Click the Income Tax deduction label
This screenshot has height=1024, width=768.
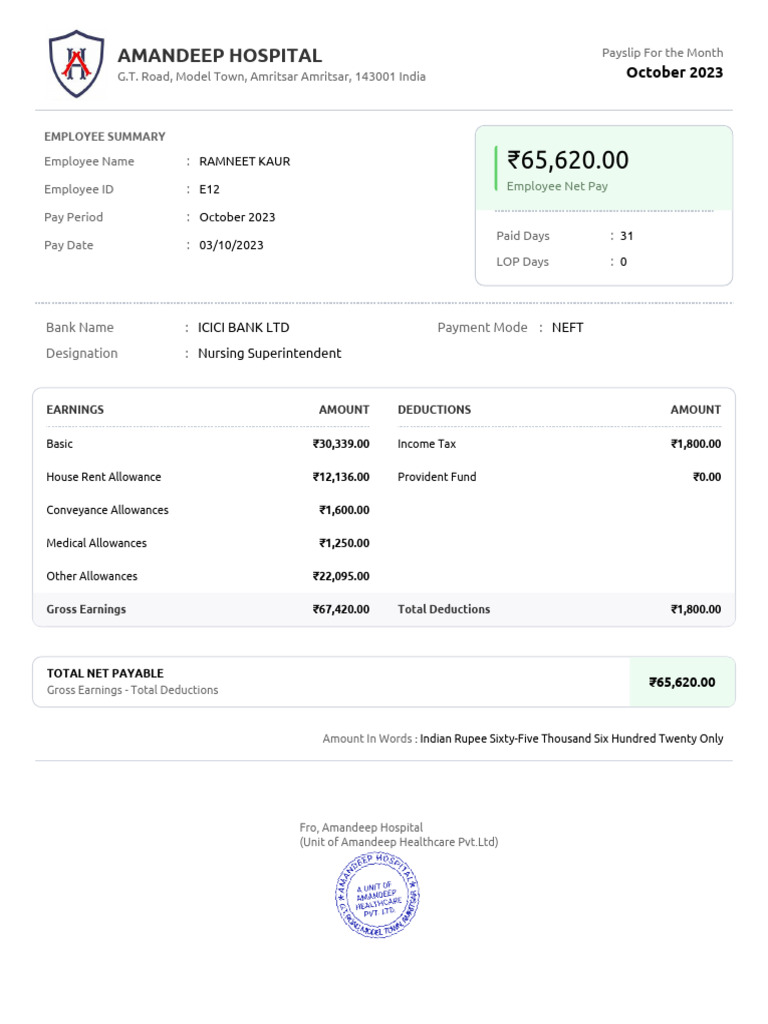(x=426, y=444)
